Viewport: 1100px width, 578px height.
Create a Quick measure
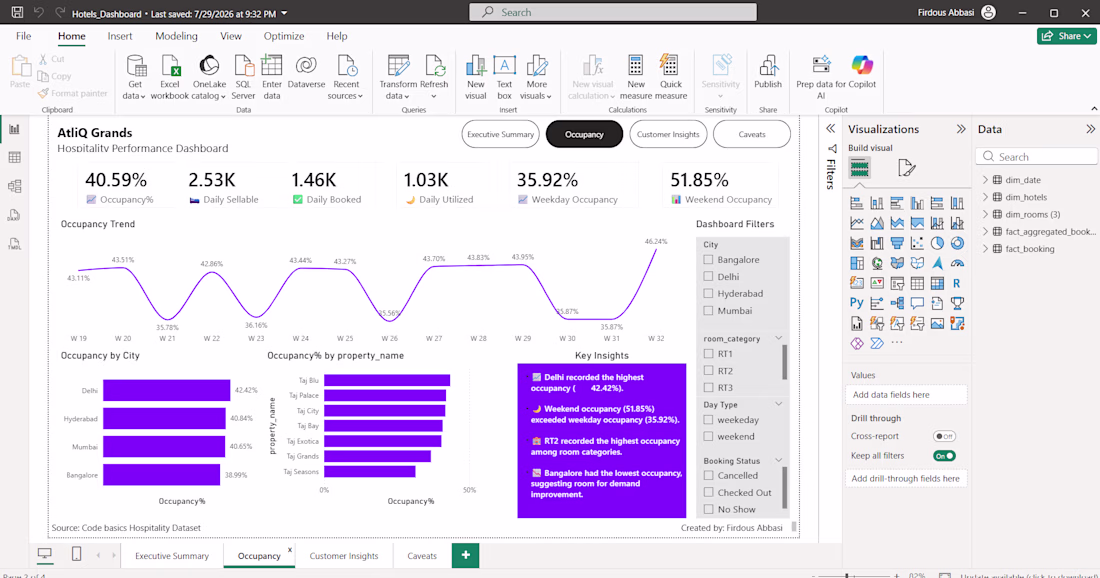(x=671, y=77)
